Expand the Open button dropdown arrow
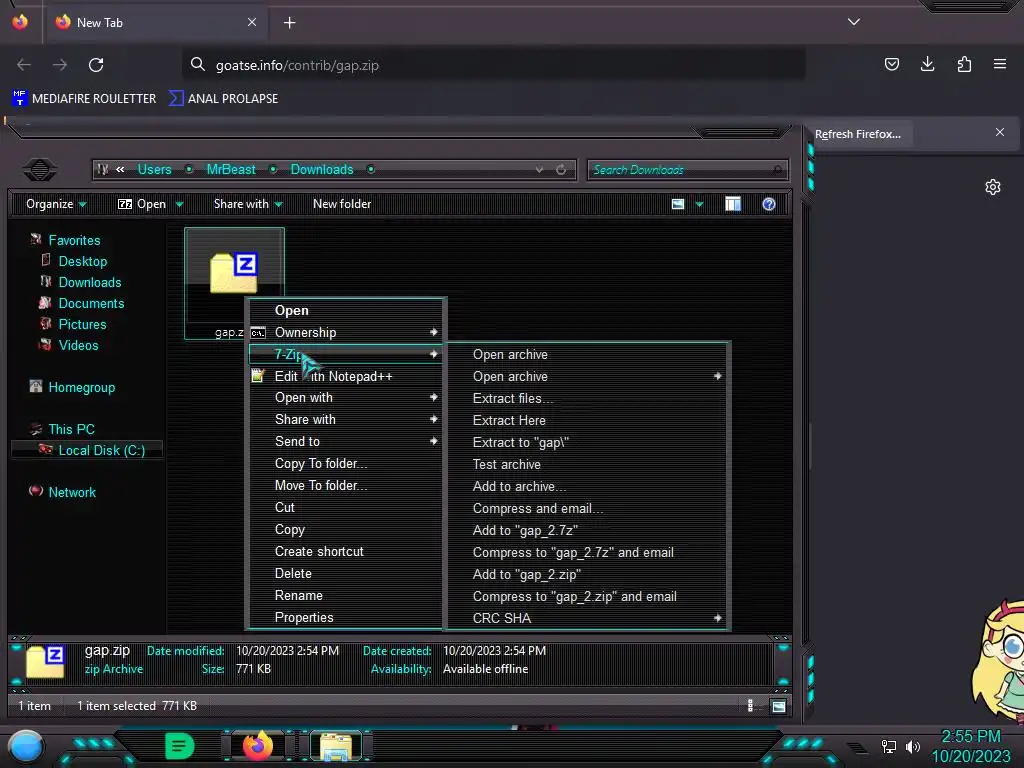 tap(180, 204)
